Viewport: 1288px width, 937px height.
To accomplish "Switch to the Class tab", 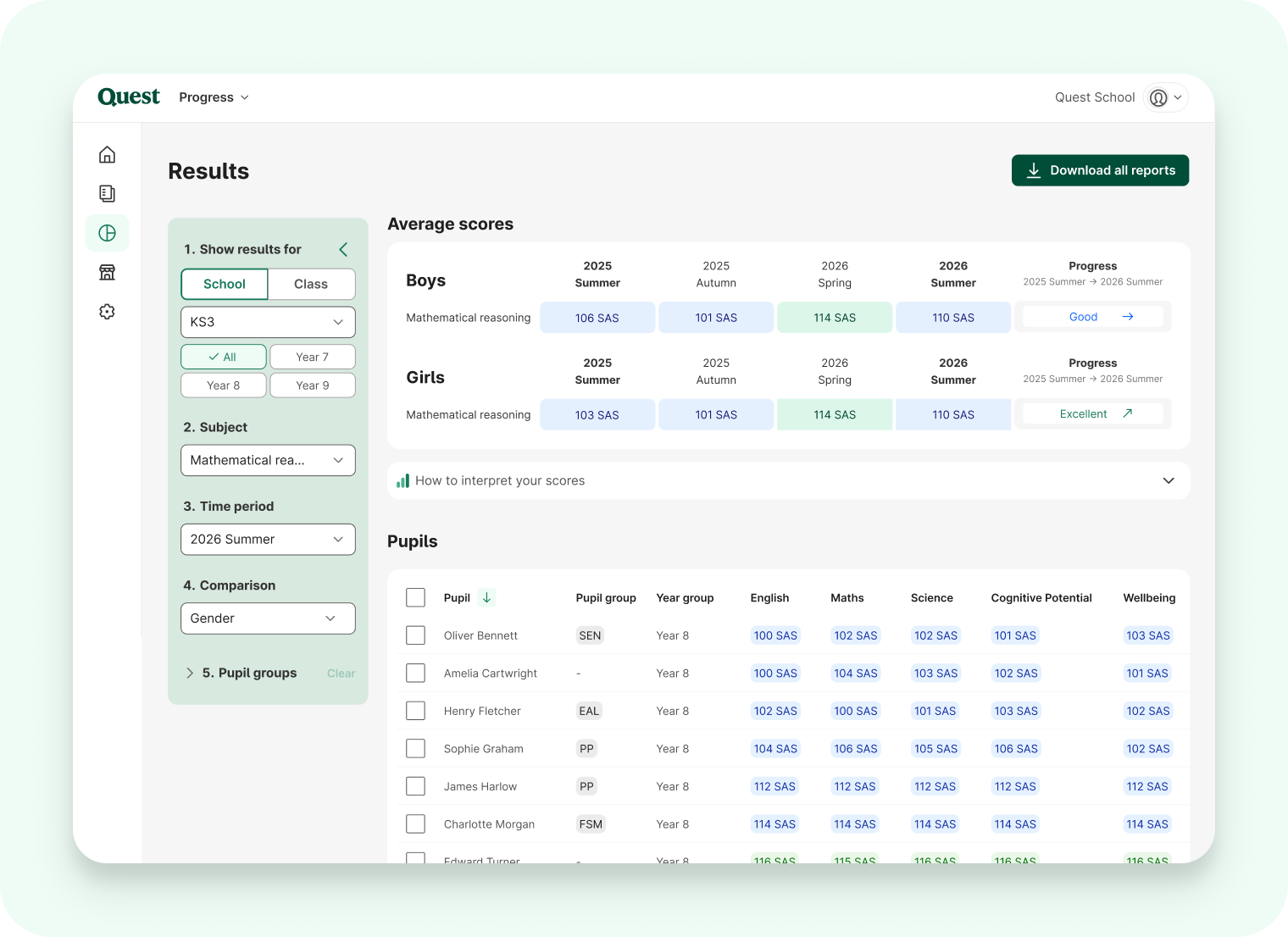I will [x=311, y=284].
